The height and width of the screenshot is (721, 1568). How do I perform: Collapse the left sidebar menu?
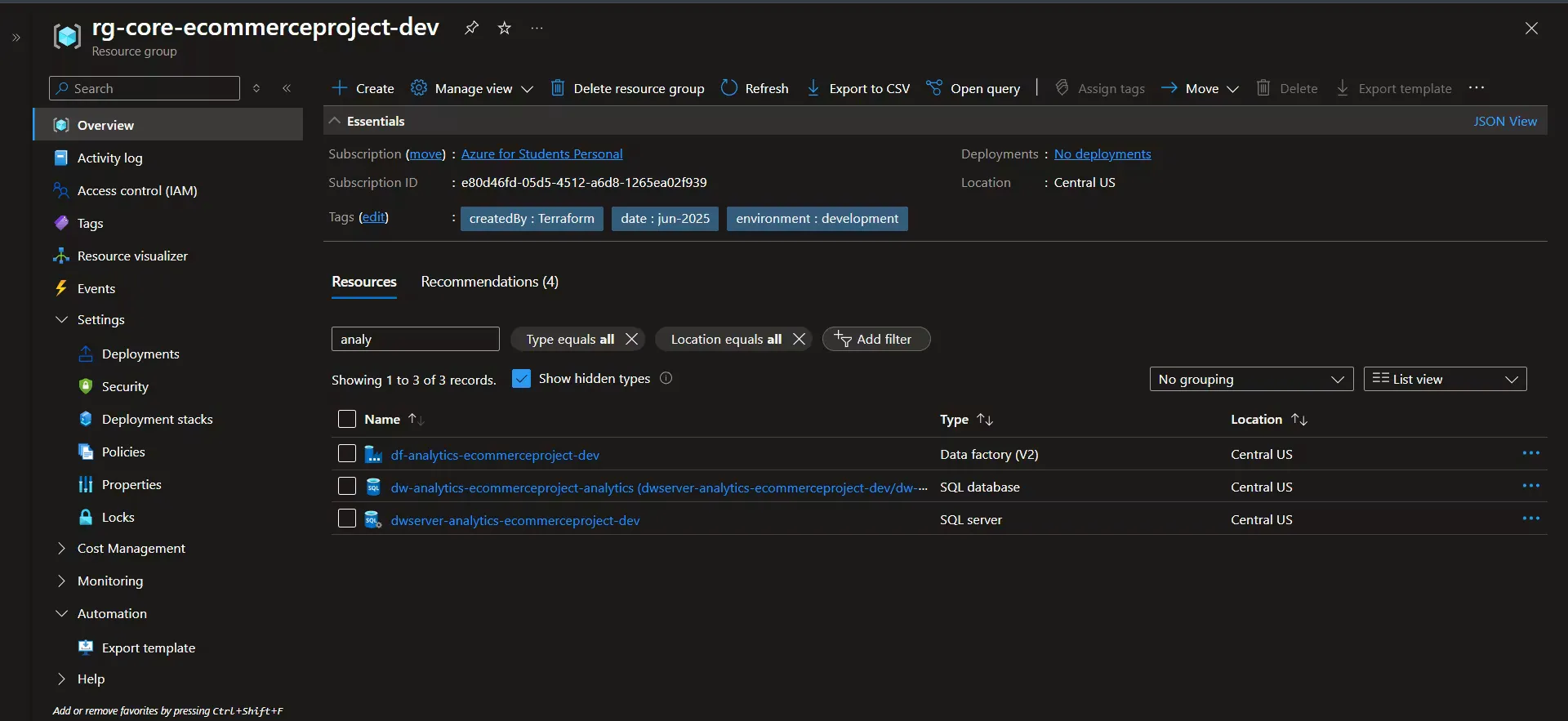pyautogui.click(x=287, y=88)
